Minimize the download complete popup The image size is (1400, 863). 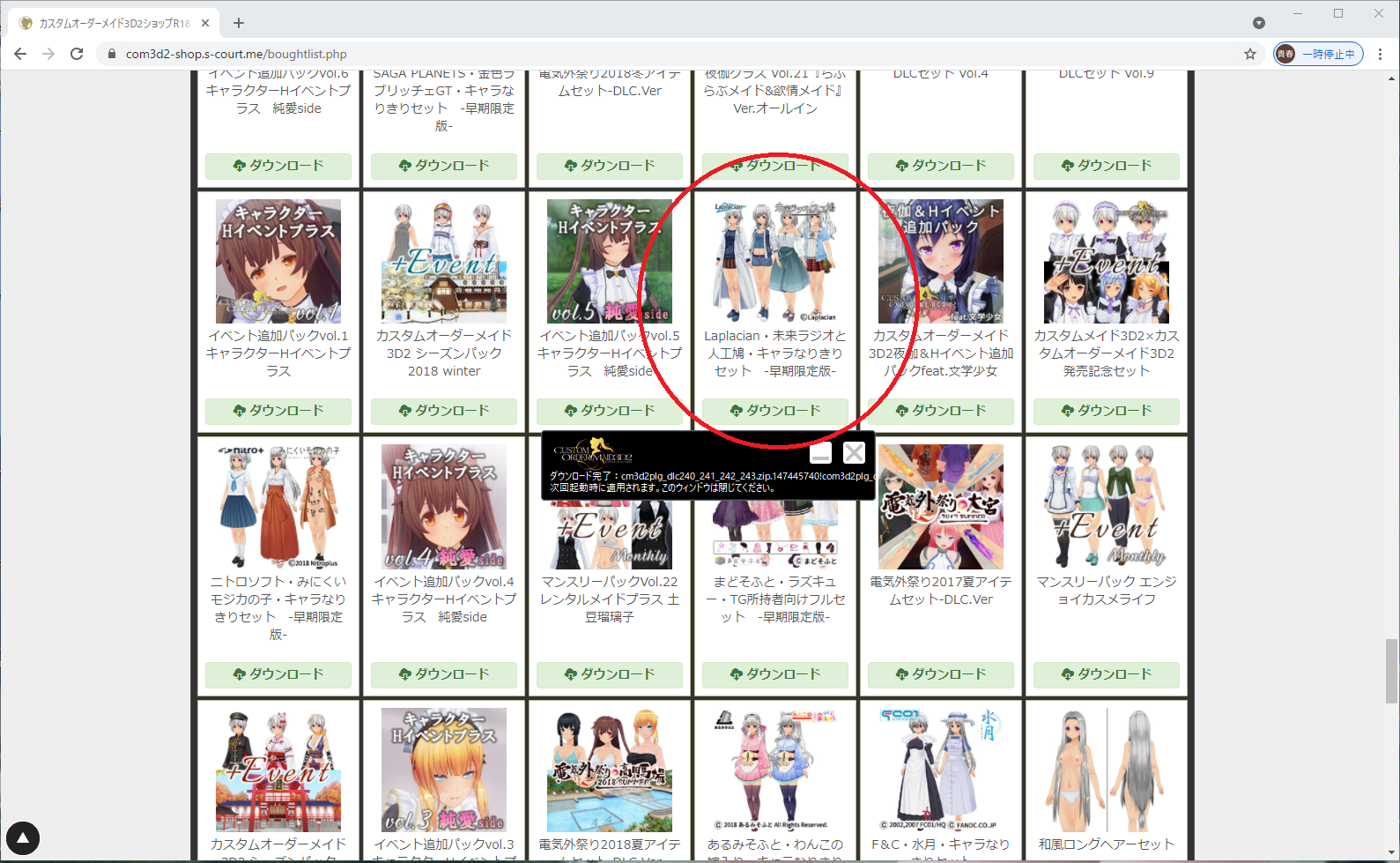820,453
